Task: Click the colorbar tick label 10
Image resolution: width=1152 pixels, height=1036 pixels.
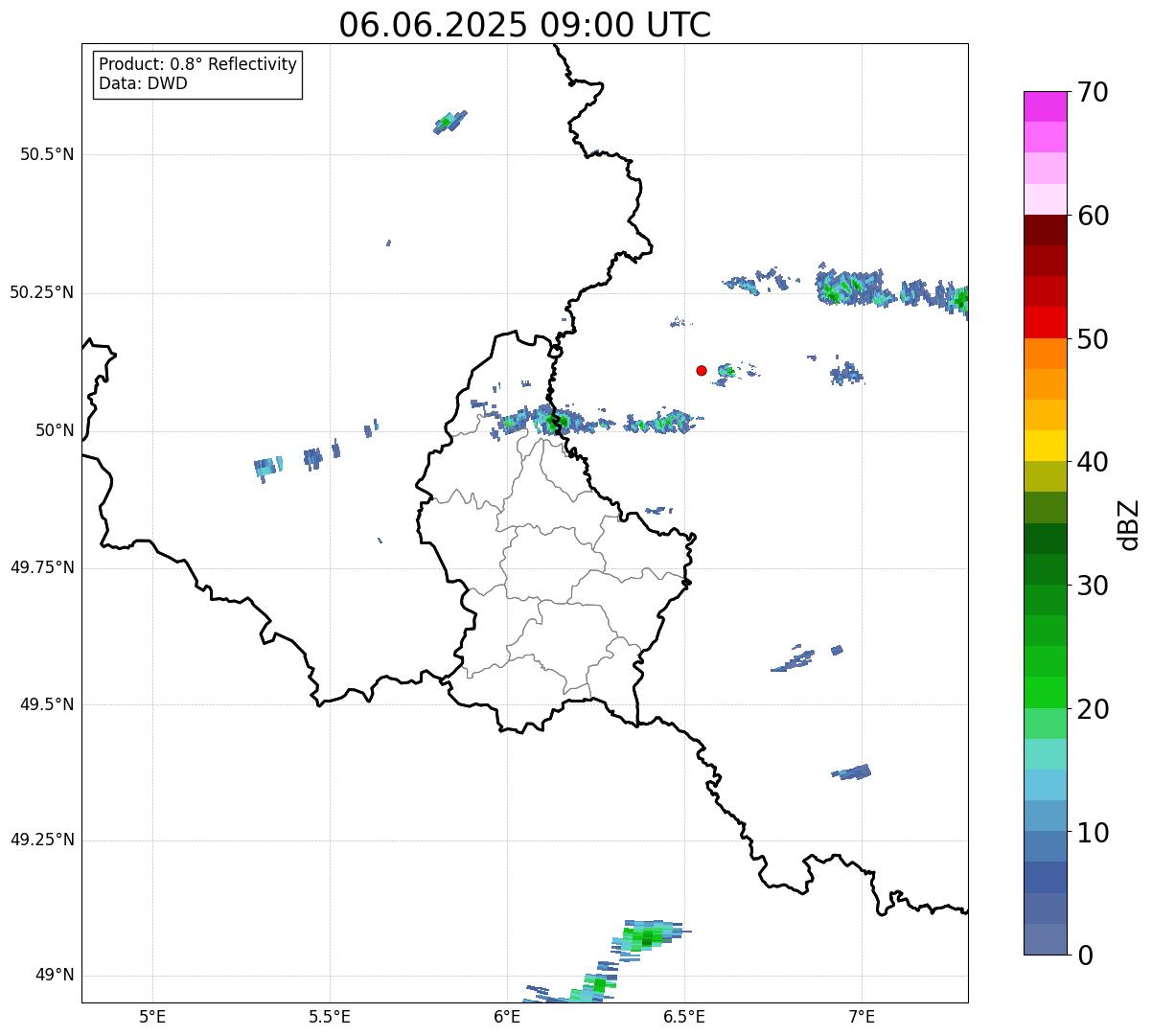Action: tap(1093, 833)
